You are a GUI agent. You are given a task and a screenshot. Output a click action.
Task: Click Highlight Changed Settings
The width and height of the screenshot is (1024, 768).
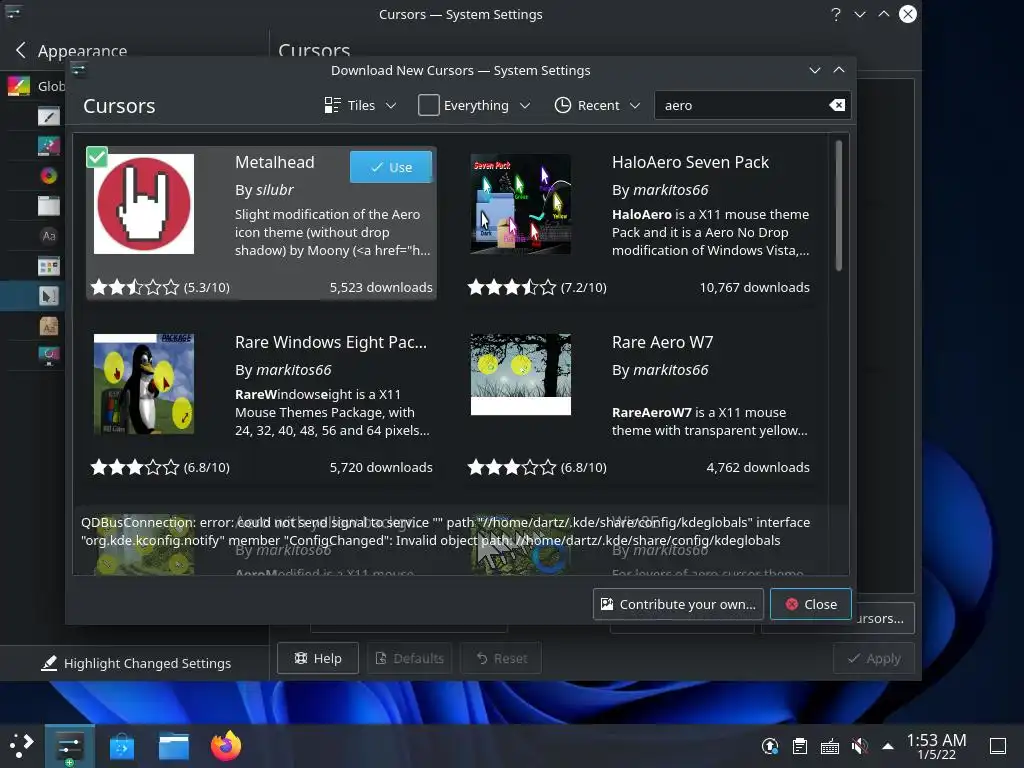(136, 663)
